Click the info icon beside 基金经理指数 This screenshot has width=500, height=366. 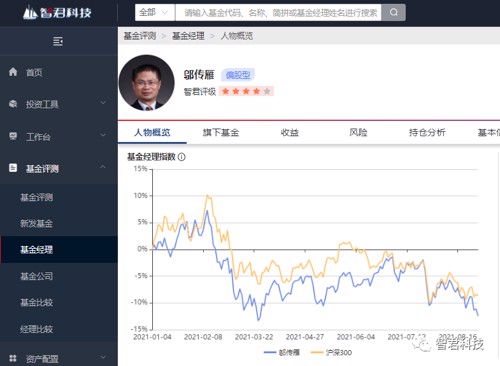click(x=182, y=157)
